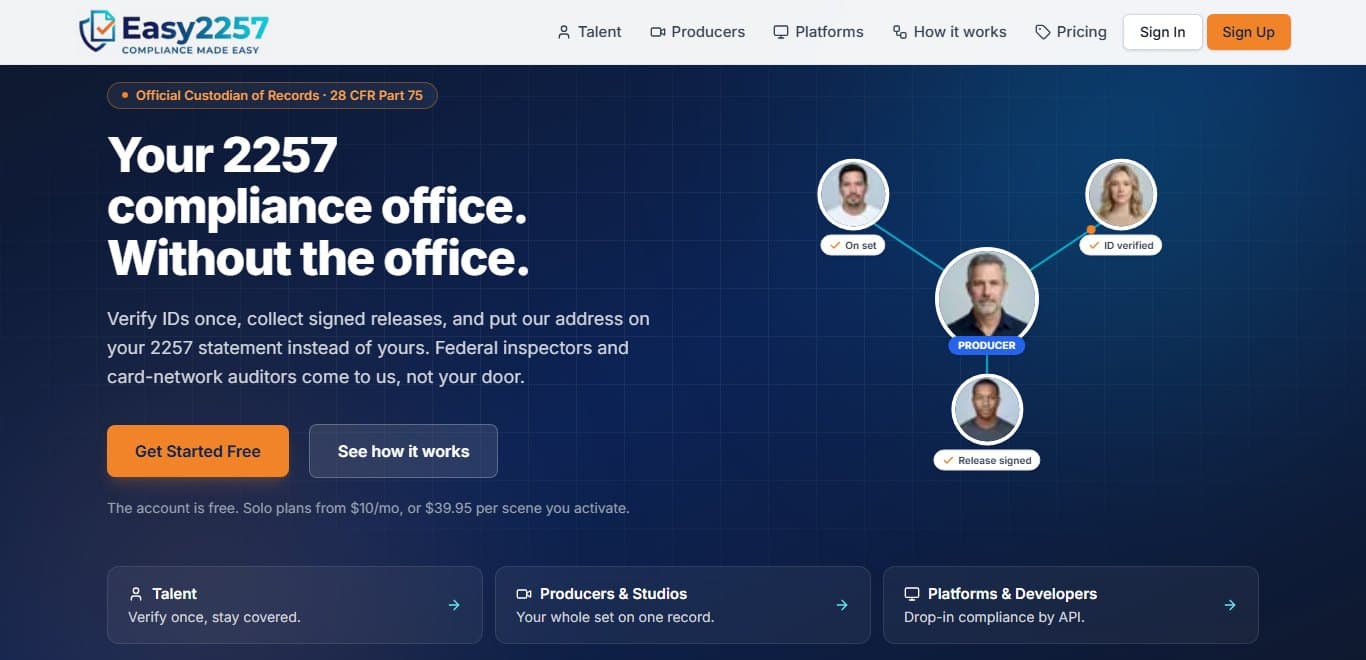1366x660 pixels.
Task: Click the workflow icon beside How it works
Action: pyautogui.click(x=899, y=32)
